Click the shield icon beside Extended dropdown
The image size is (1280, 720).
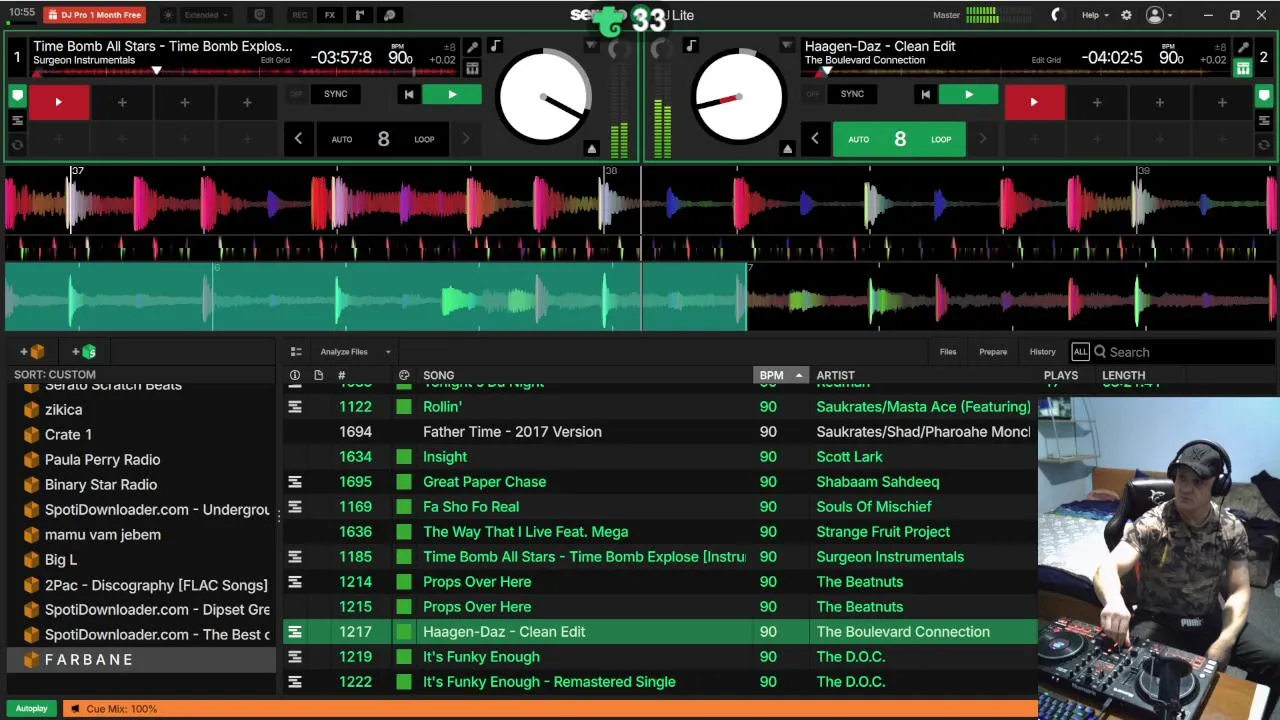pyautogui.click(x=260, y=15)
